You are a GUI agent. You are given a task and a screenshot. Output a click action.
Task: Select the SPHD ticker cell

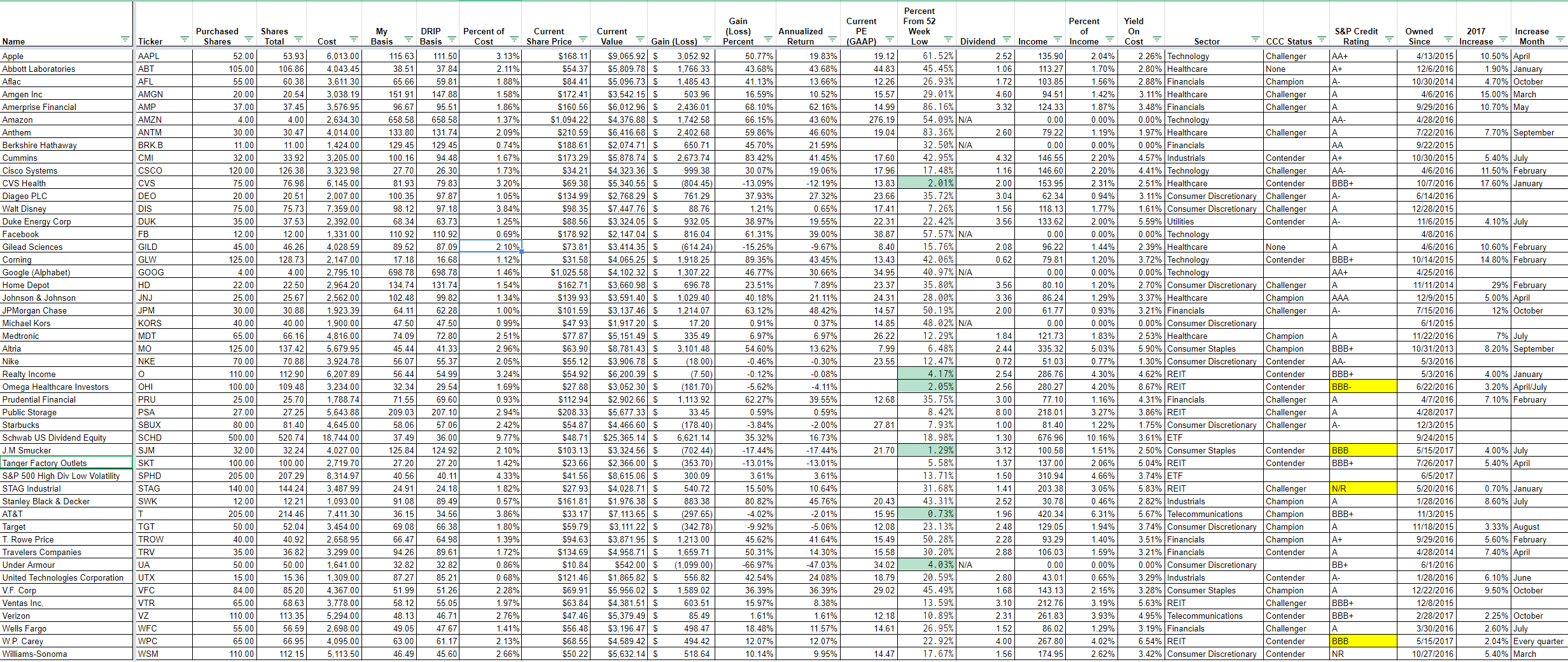pos(164,476)
